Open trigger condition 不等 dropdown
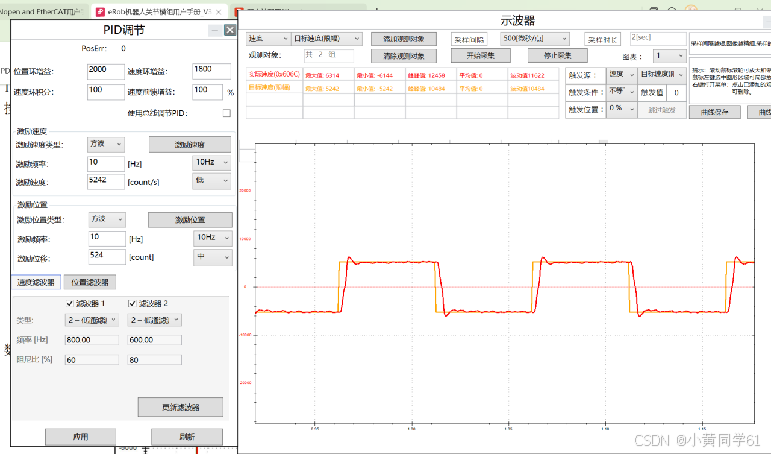The width and height of the screenshot is (771, 454). (622, 92)
